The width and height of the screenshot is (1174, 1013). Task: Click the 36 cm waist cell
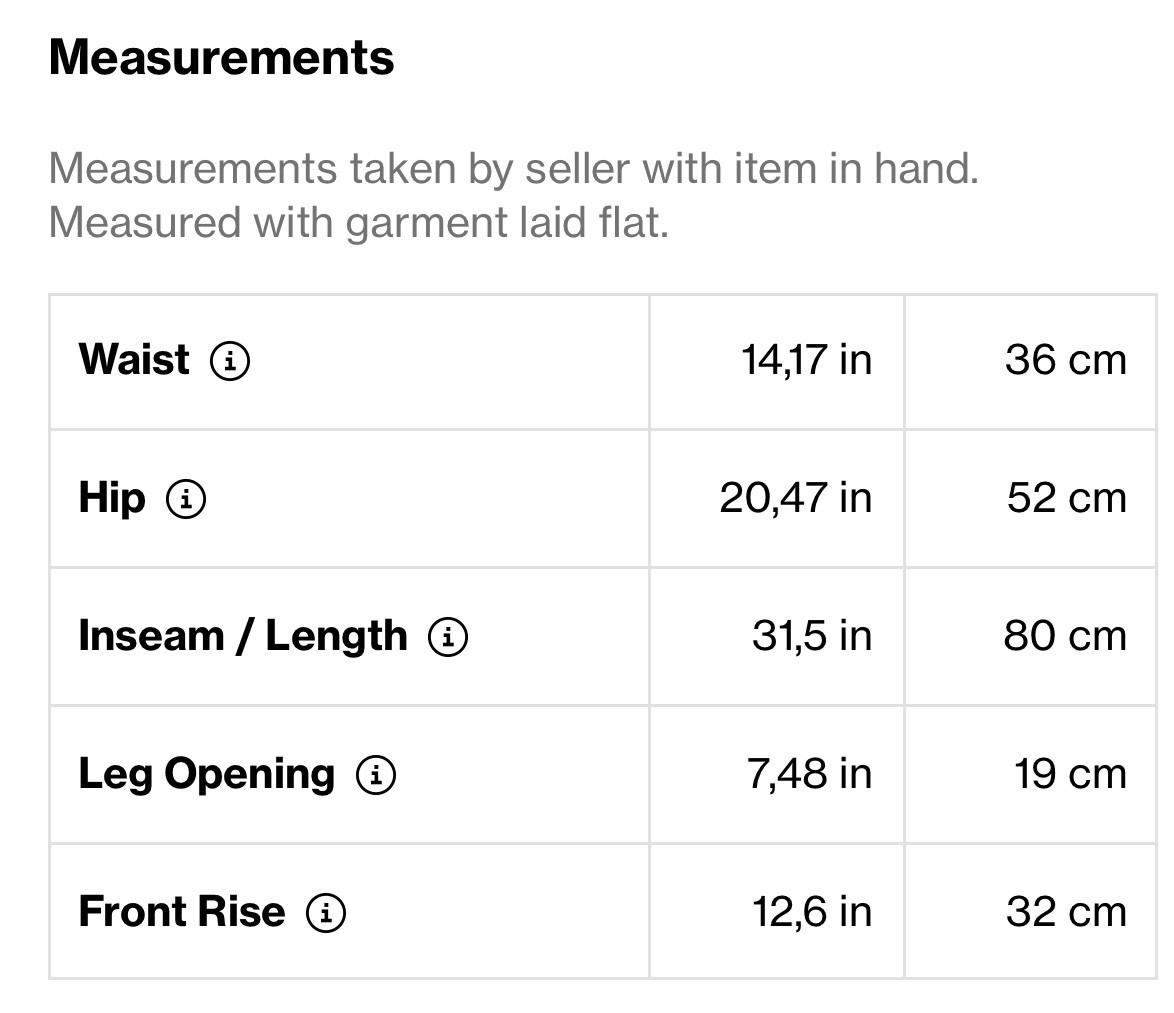coord(1065,360)
